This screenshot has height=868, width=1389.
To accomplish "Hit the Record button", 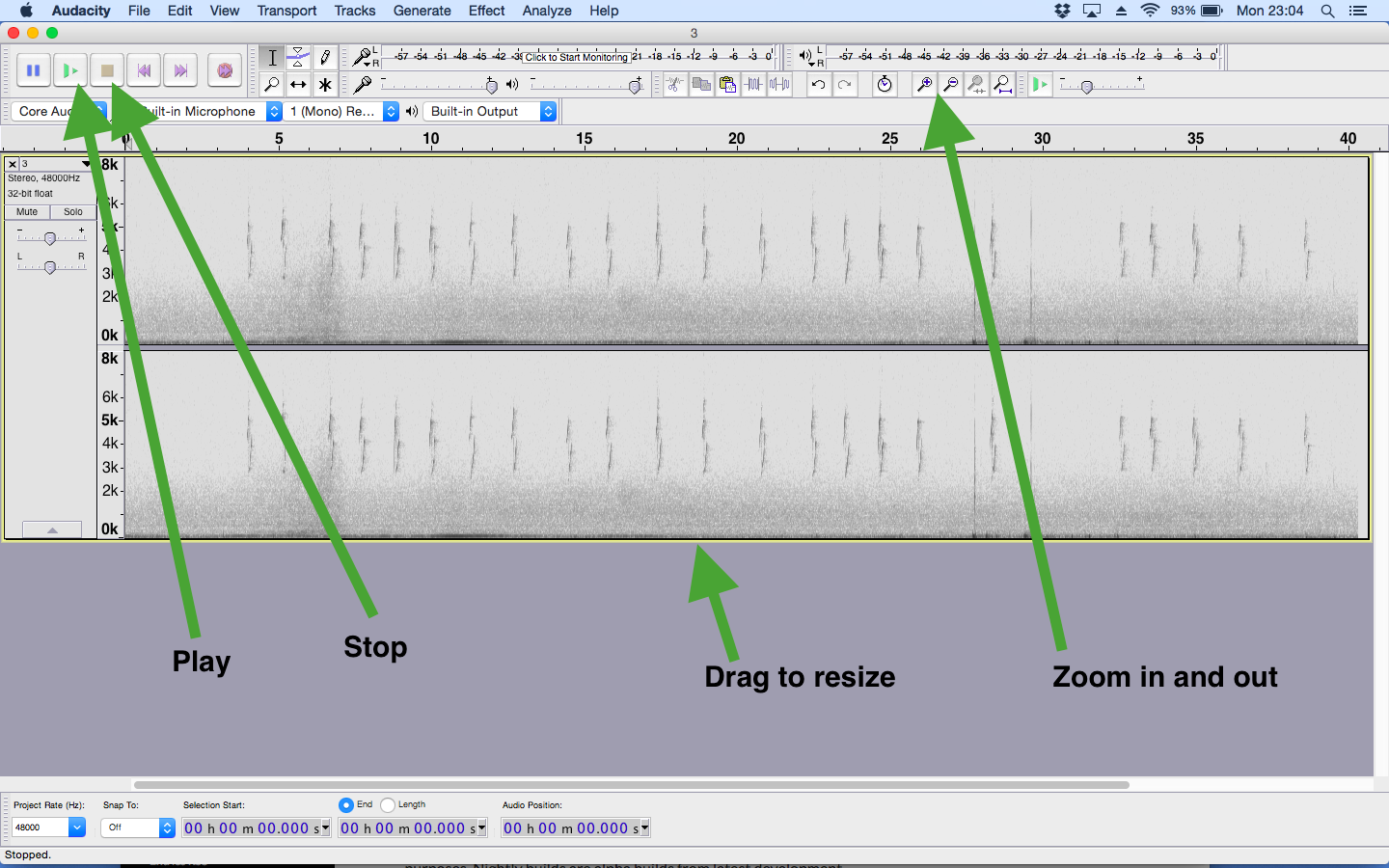I will coord(224,70).
